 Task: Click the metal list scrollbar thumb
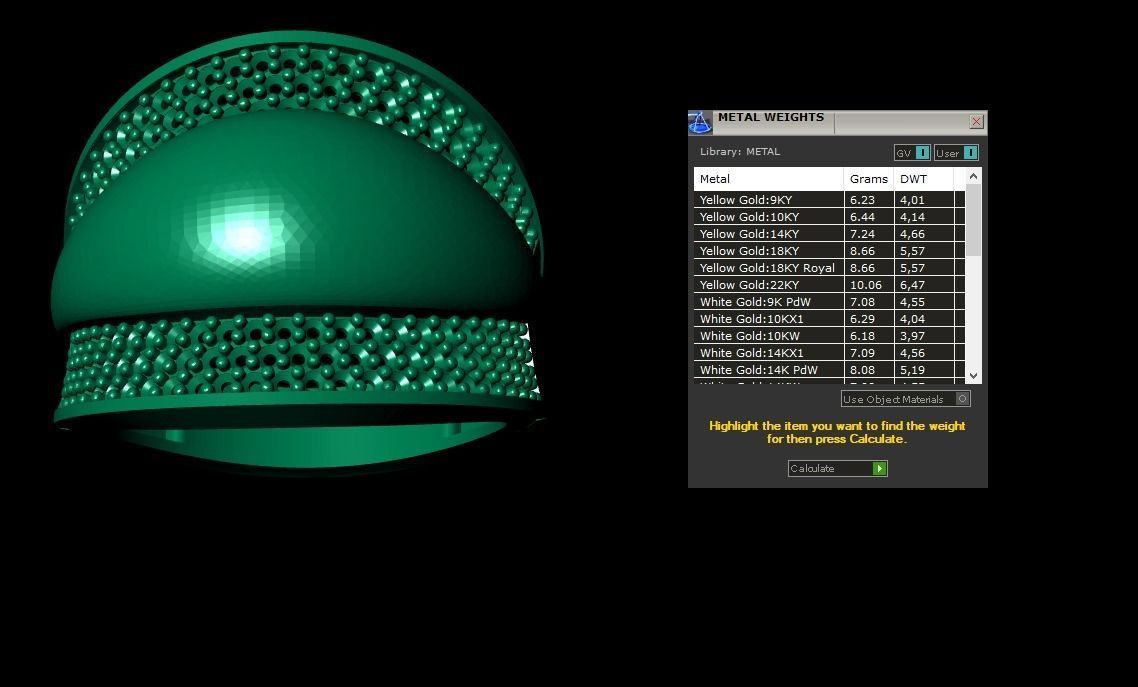click(973, 220)
